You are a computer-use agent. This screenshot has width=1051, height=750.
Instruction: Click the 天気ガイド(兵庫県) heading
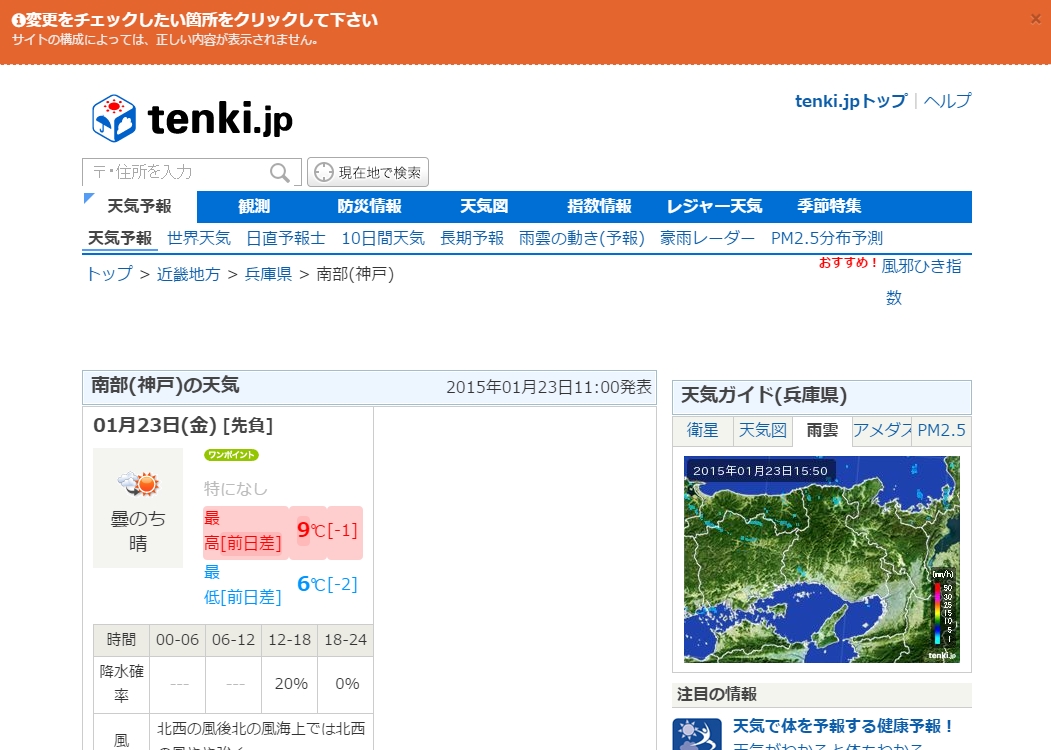(x=764, y=395)
